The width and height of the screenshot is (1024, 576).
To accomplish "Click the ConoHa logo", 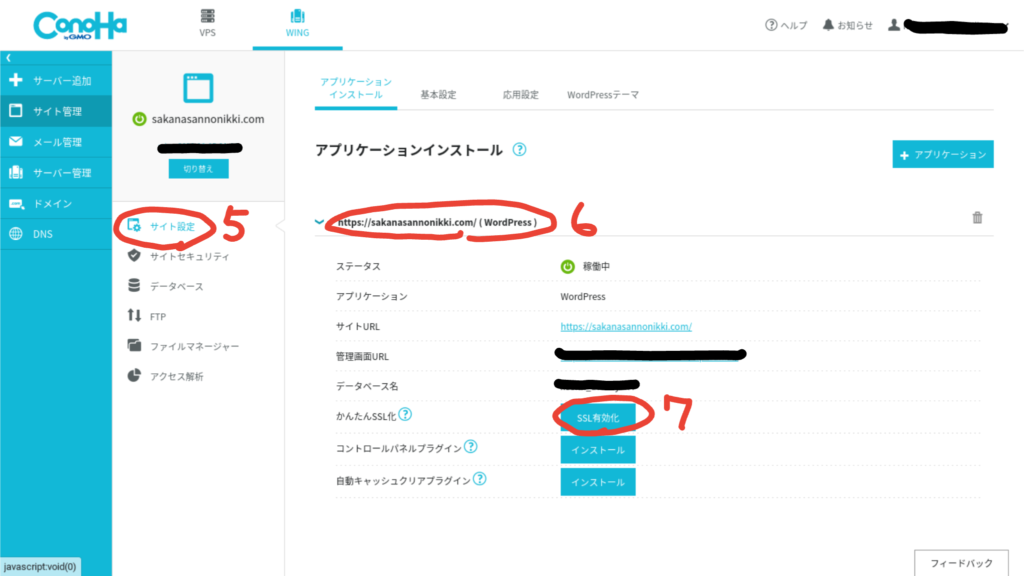I will 80,25.
